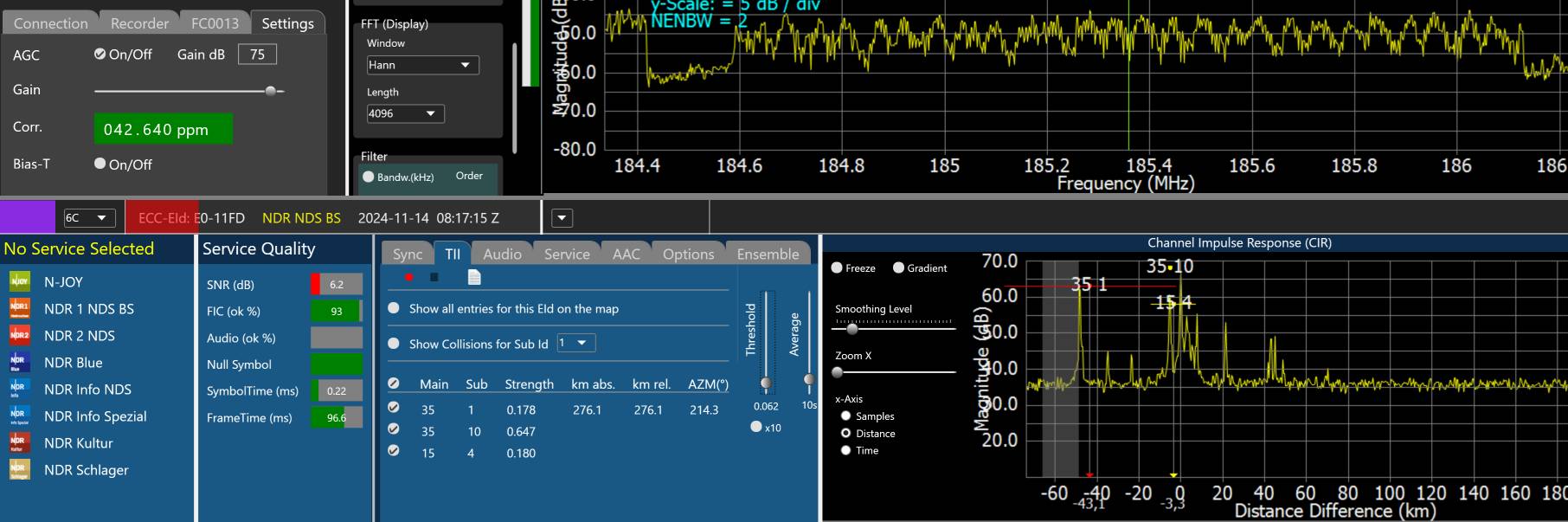This screenshot has height=522, width=1568.
Task: Click the NDR 2 NDS station logo
Action: 20,336
